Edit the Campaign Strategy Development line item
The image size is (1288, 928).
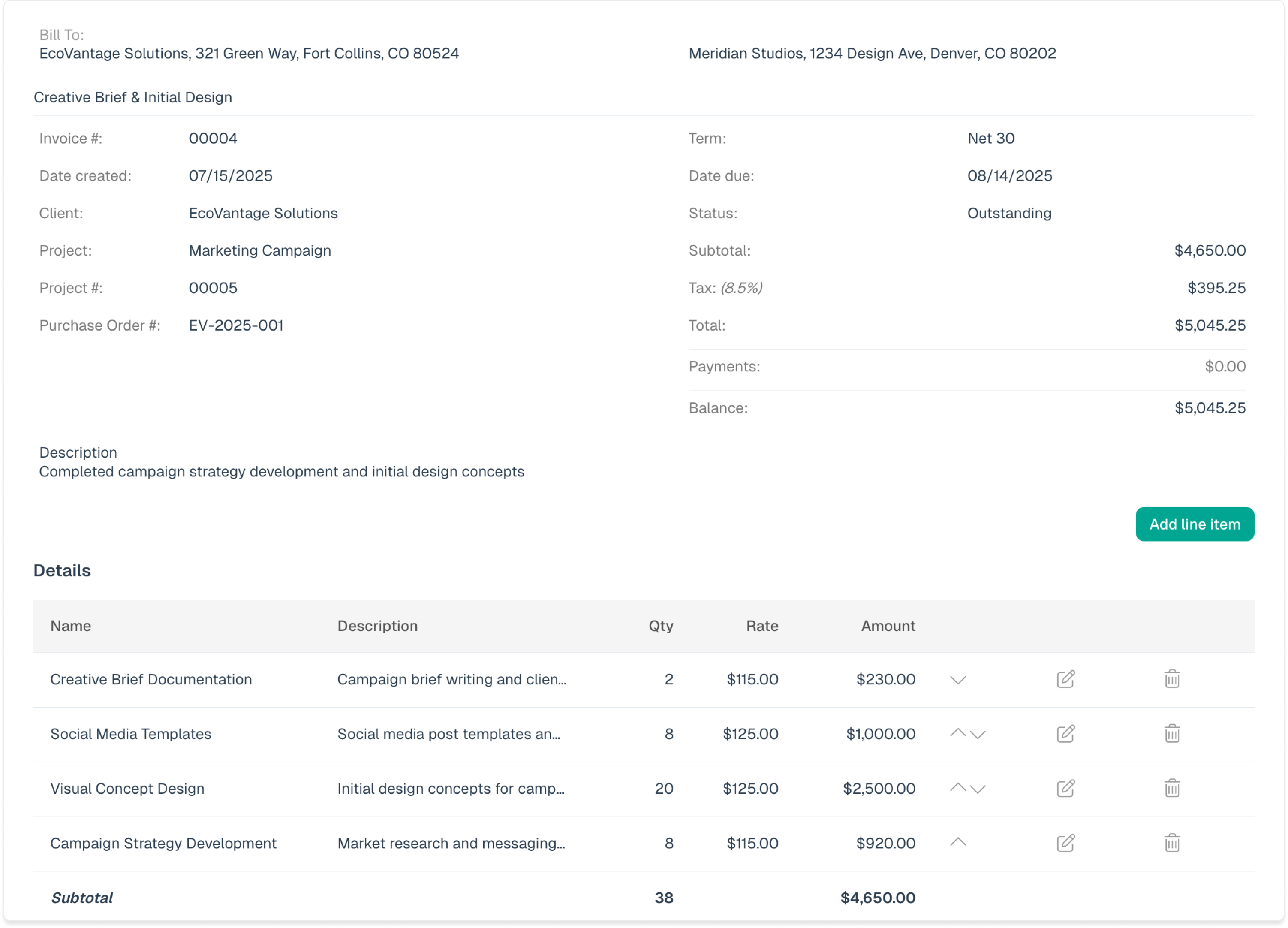(x=1065, y=843)
